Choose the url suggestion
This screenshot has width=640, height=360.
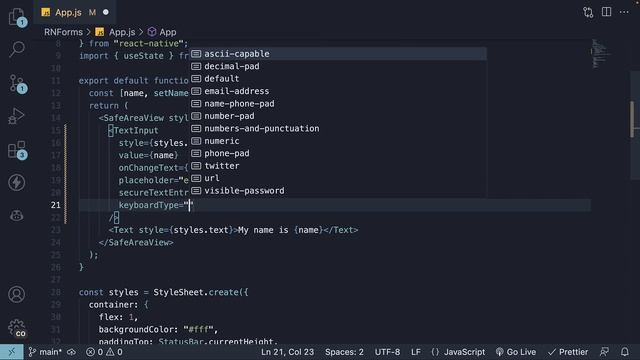338,178
